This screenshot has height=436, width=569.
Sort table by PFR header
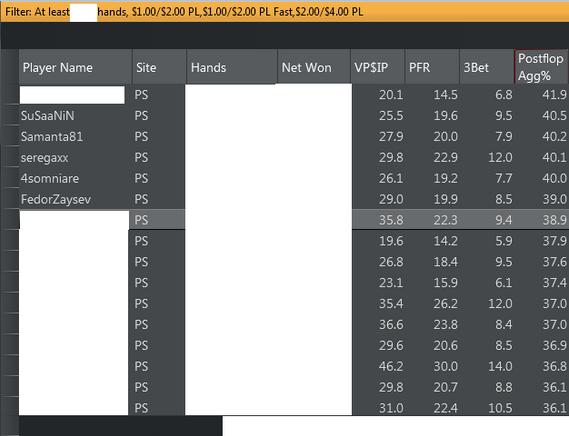[x=432, y=67]
